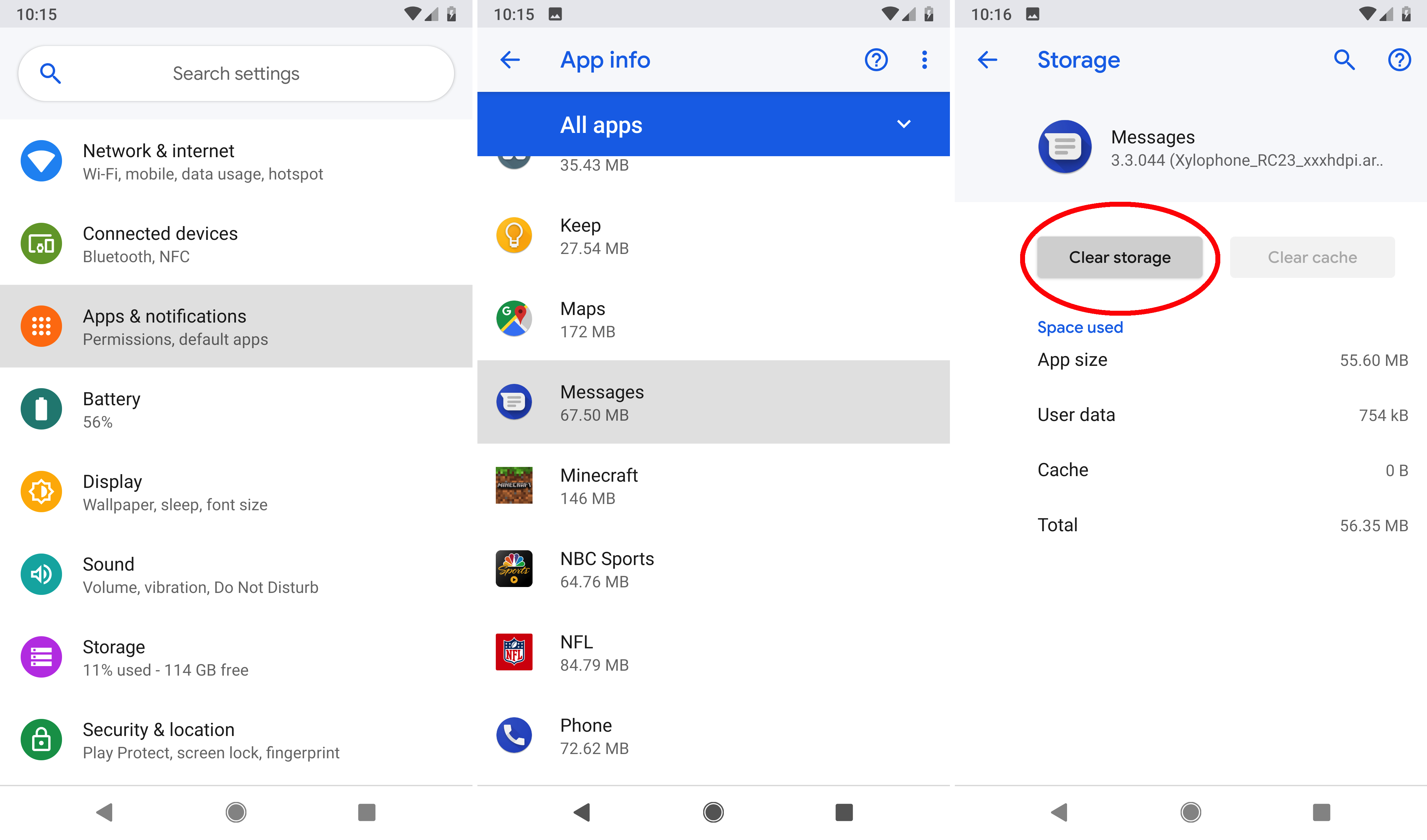Tap Android home button on Storage screen
Screen dimensions: 1427x840
(x=1191, y=813)
